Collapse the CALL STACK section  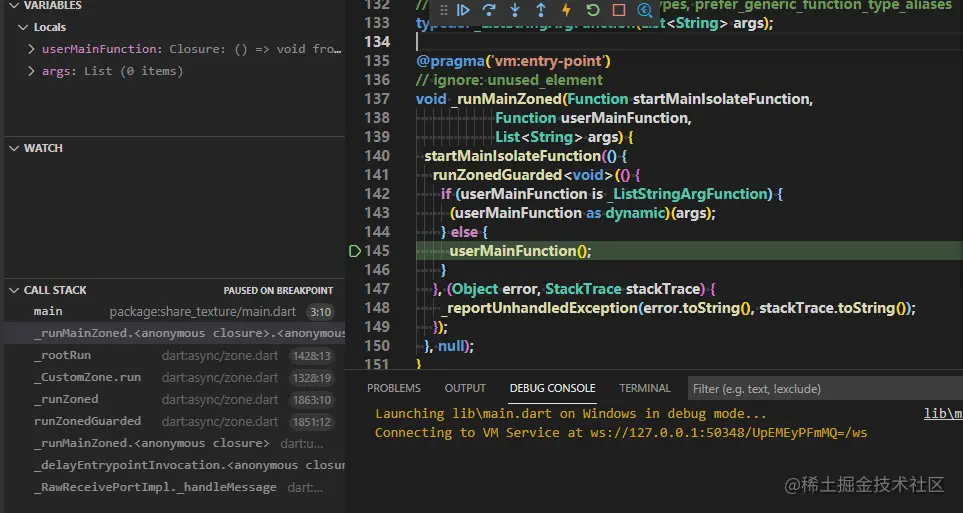(14, 290)
